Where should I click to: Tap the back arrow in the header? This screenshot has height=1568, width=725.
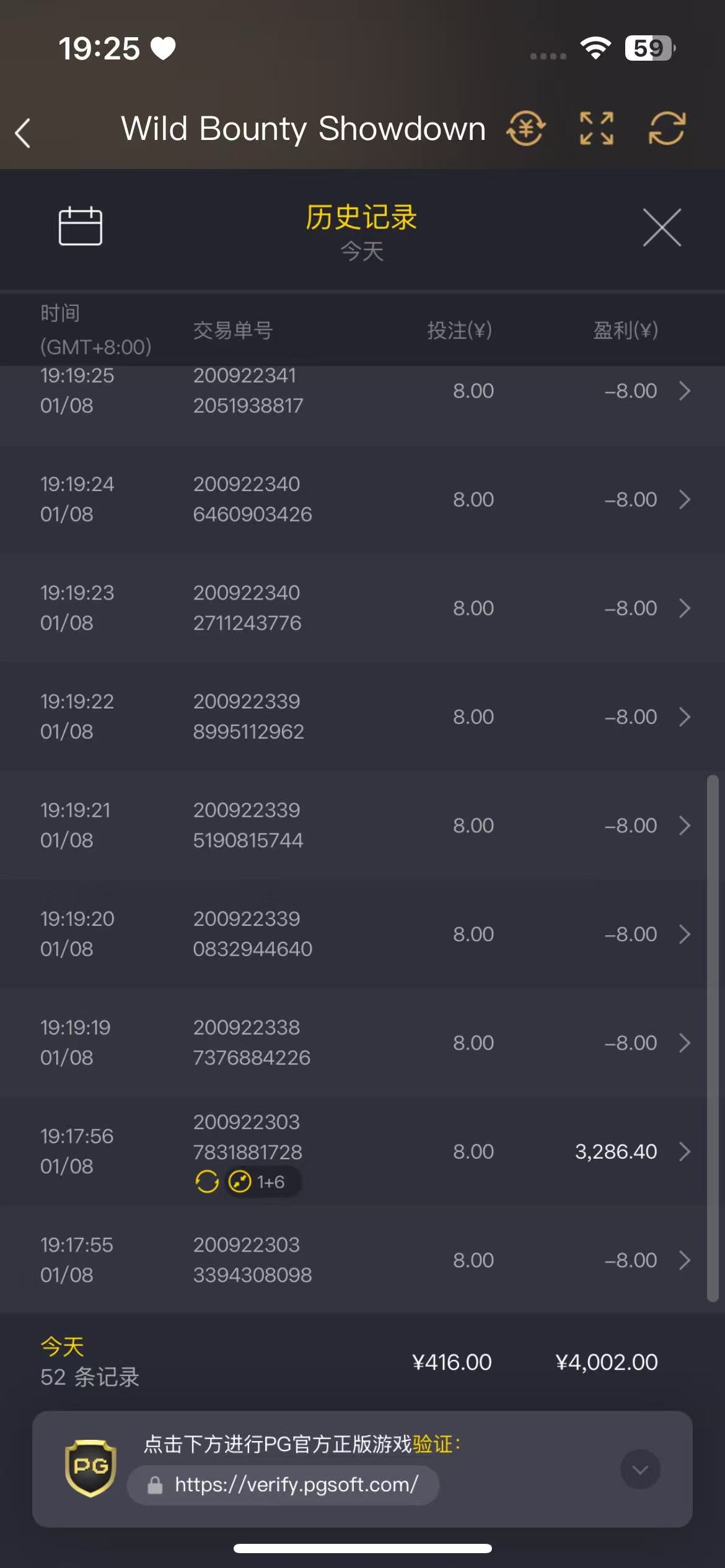click(x=23, y=133)
